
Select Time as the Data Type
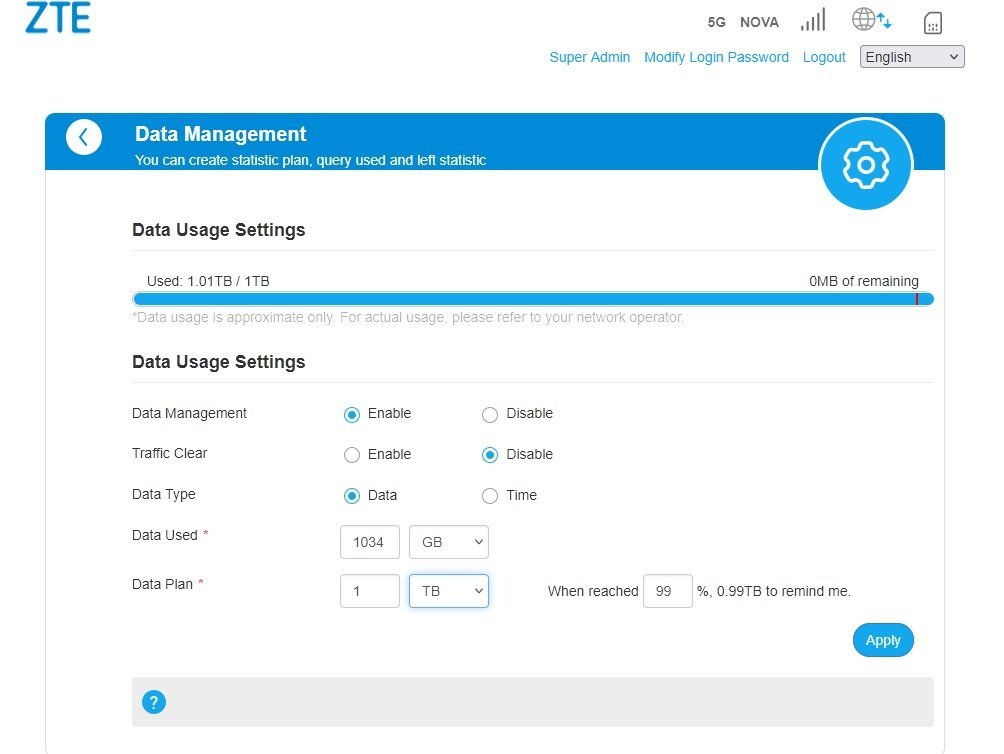point(490,496)
